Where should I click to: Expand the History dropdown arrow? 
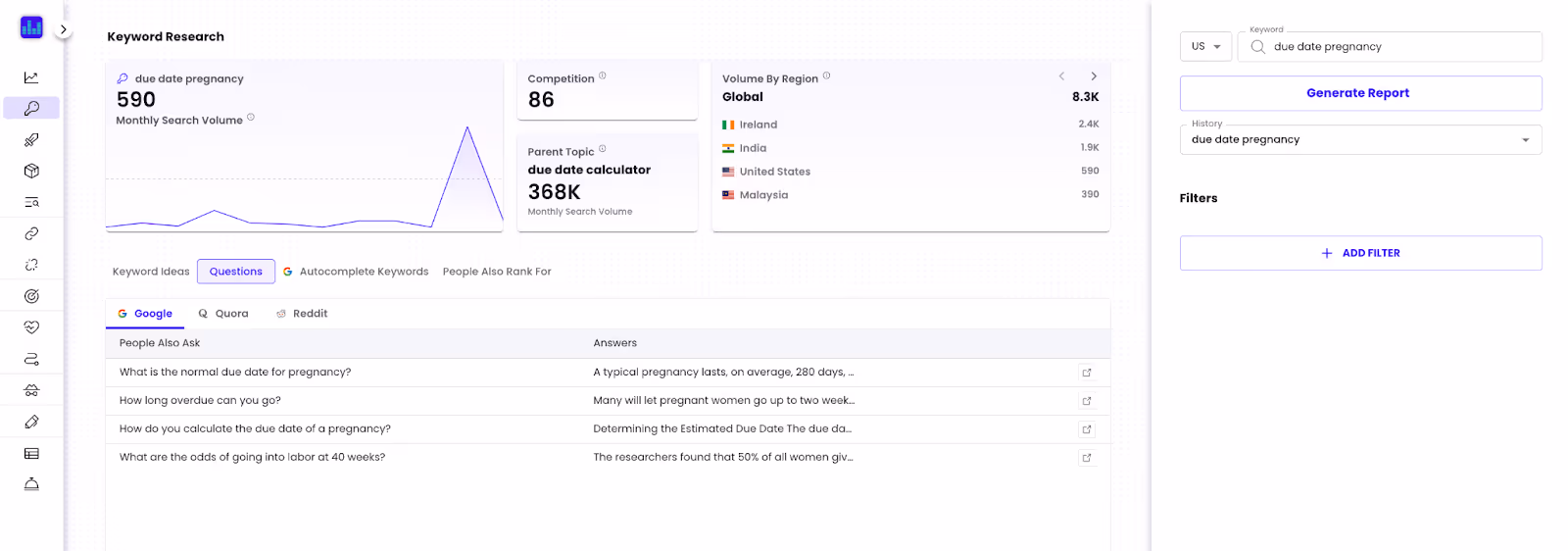tap(1525, 140)
